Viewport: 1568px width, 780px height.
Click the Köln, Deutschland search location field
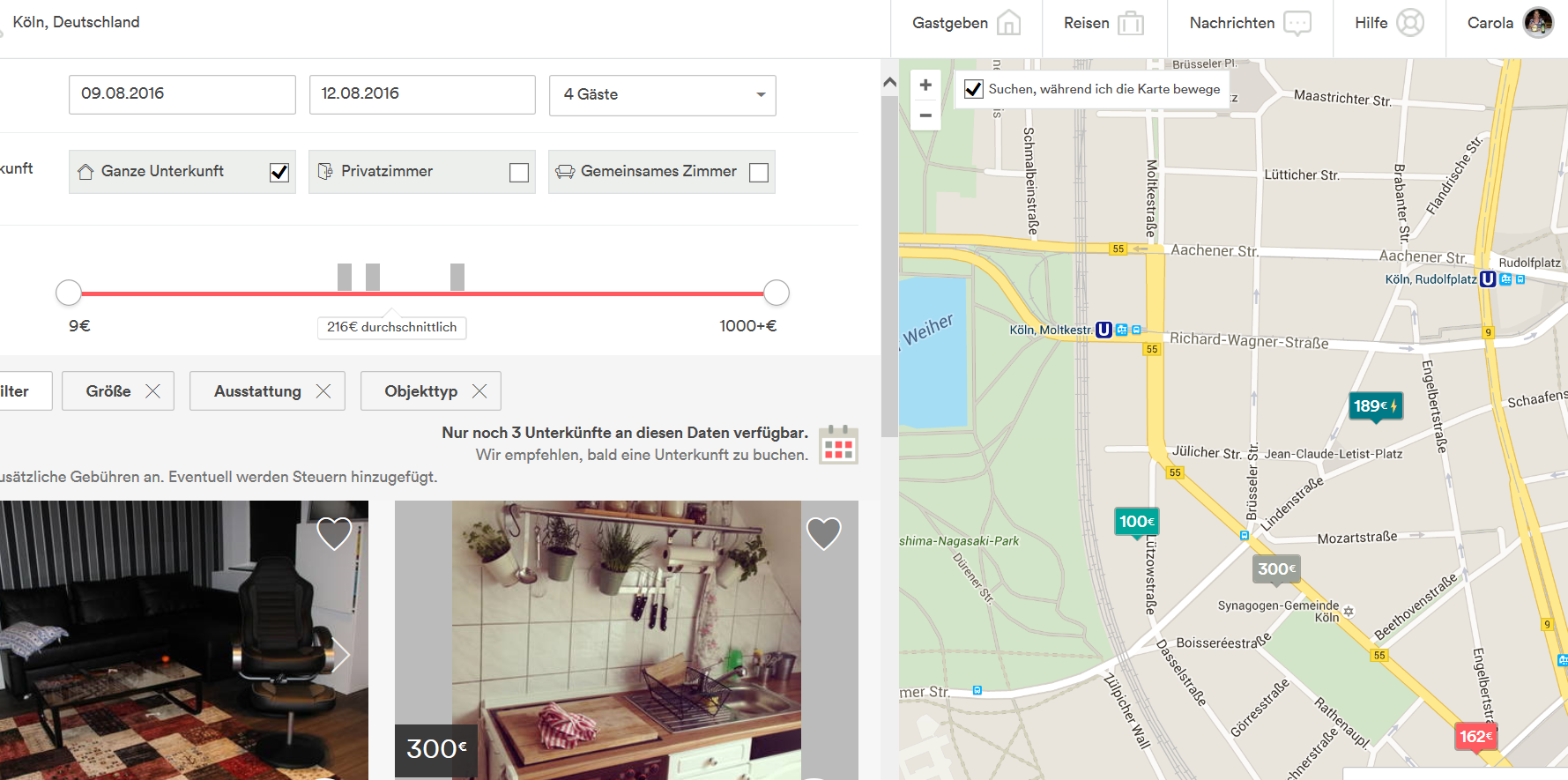pos(76,23)
